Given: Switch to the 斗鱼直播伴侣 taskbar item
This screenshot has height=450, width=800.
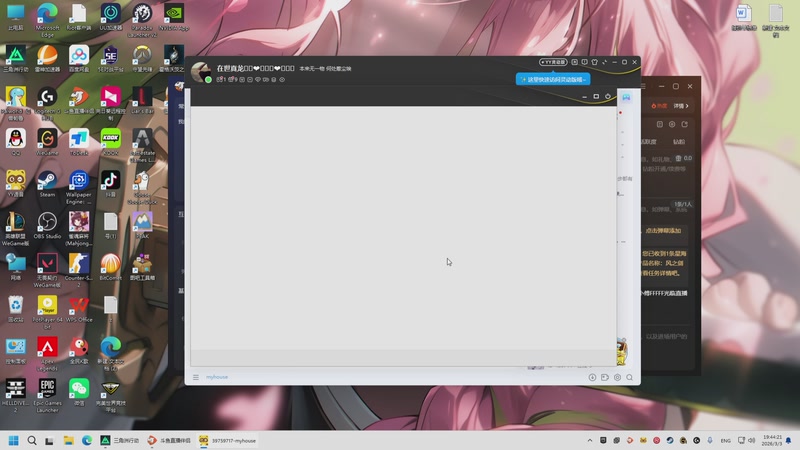Looking at the screenshot, I should [x=168, y=440].
